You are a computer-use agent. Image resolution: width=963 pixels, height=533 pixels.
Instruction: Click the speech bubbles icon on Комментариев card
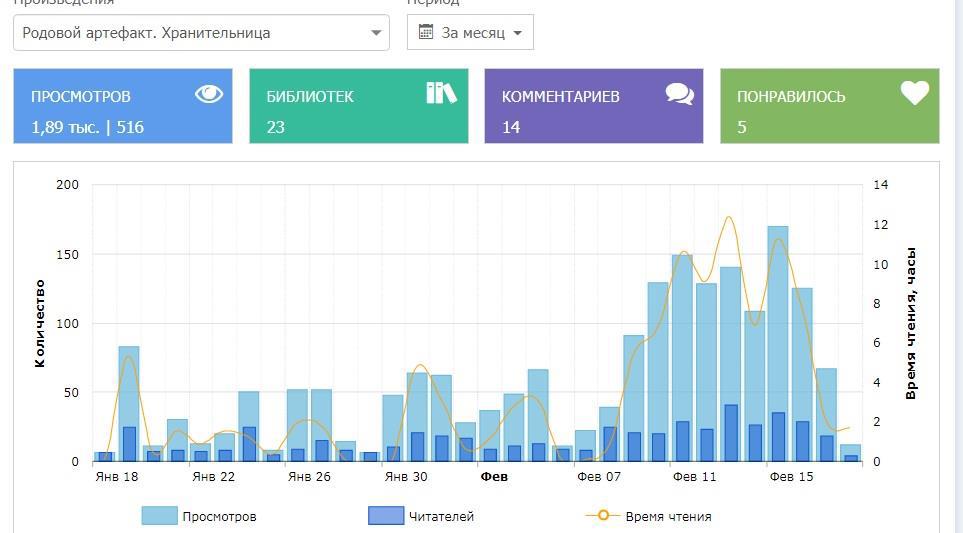(679, 94)
